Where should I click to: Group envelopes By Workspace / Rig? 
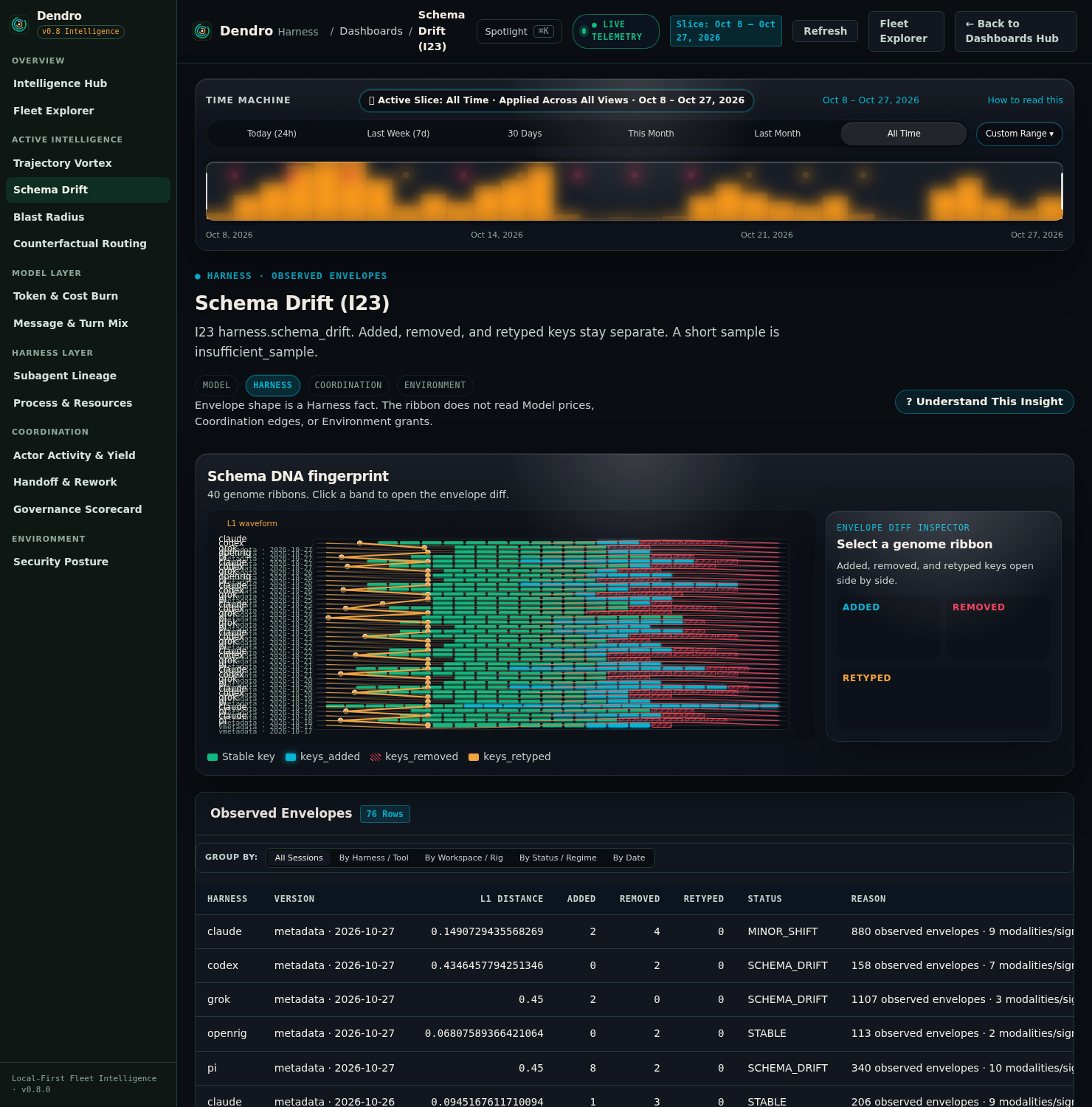tap(464, 858)
